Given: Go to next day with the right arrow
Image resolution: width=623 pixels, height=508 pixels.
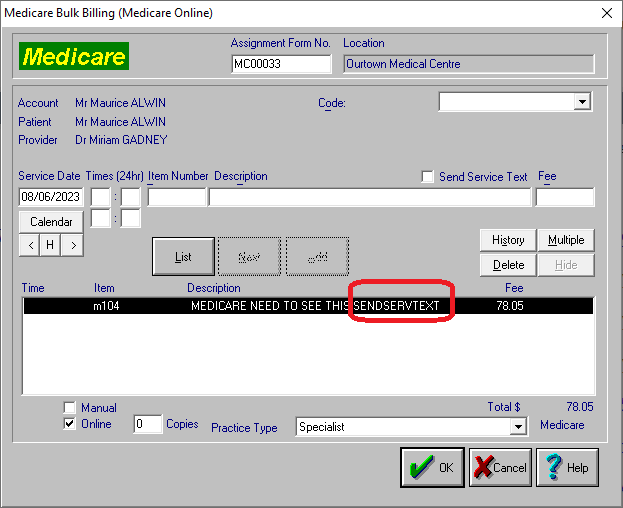Looking at the screenshot, I should click(73, 245).
